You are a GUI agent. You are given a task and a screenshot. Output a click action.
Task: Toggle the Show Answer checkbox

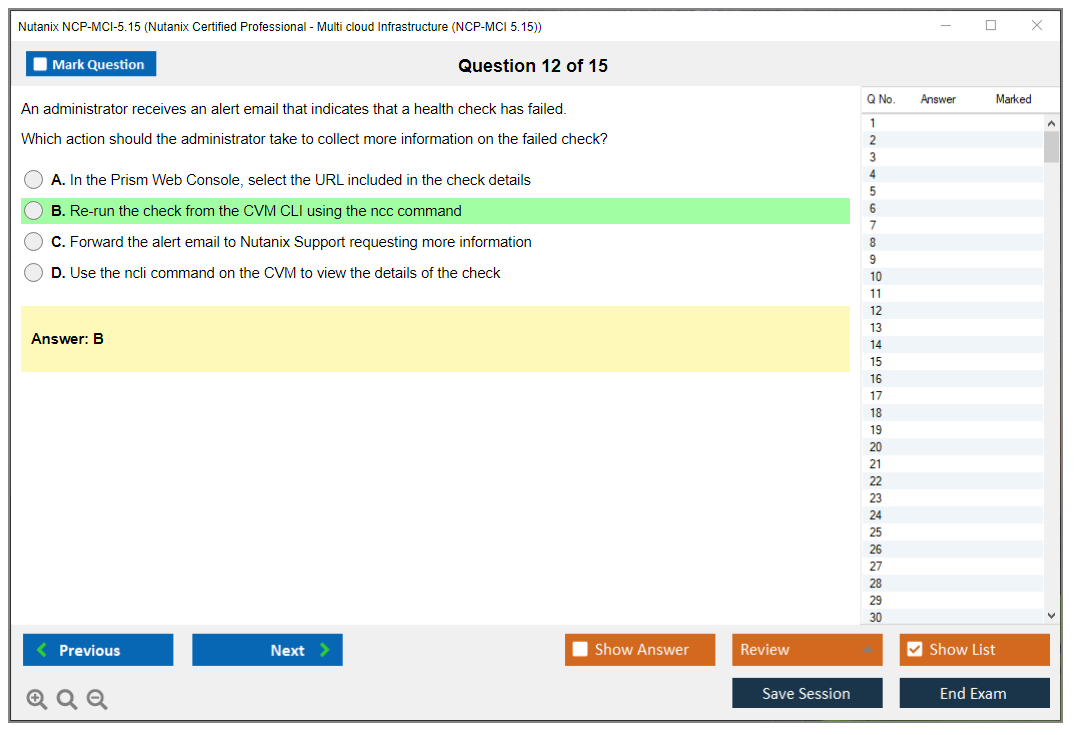(580, 650)
